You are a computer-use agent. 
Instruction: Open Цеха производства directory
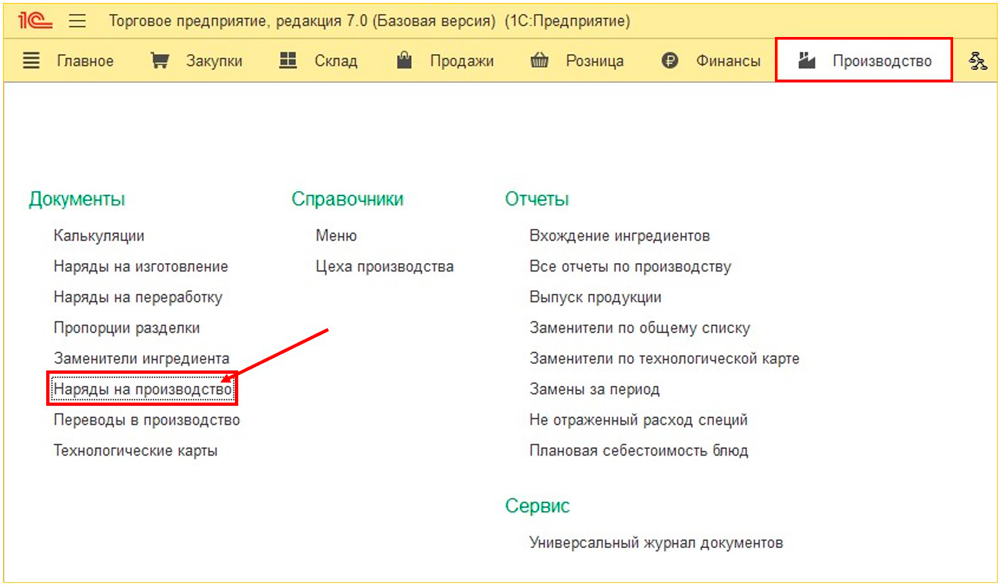[x=384, y=266]
